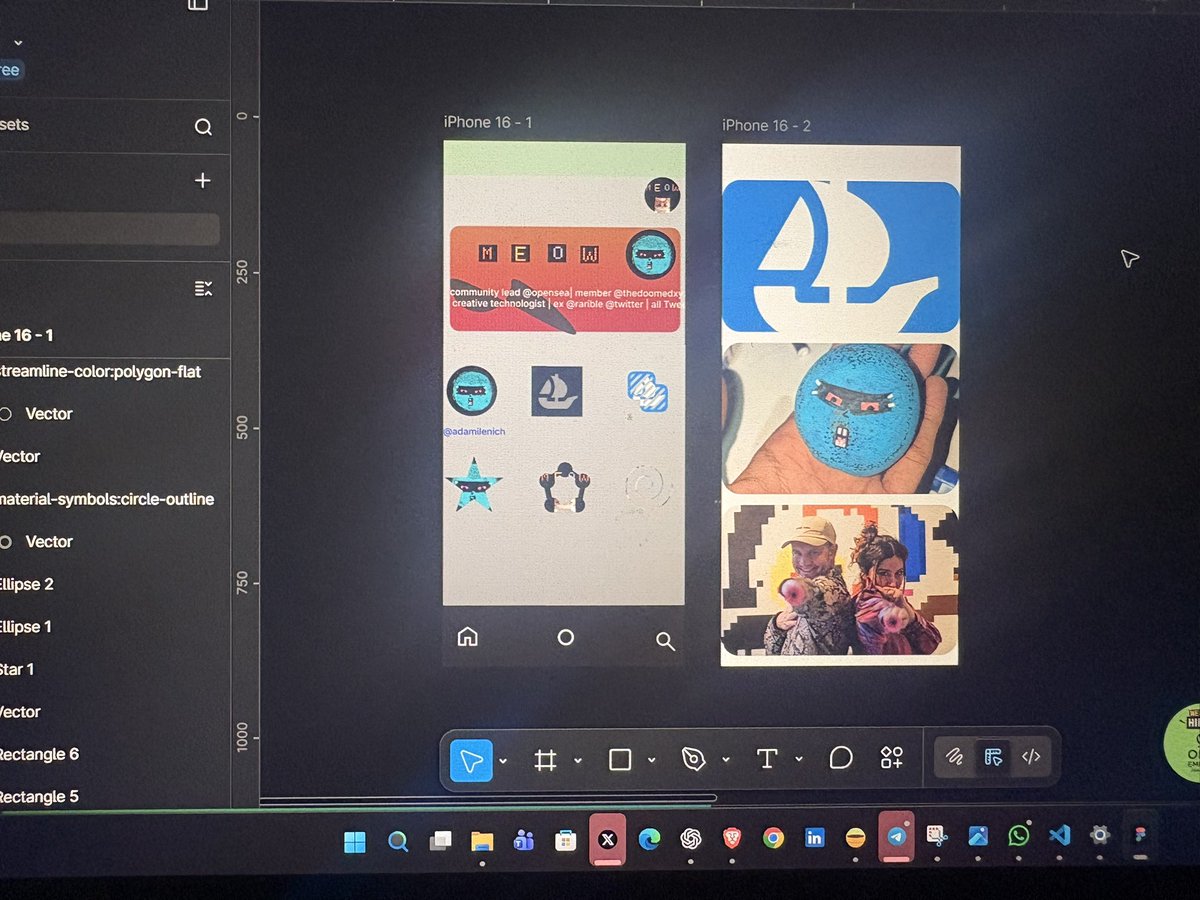The image size is (1200, 900).
Task: Select the material-symbols:circle-outline layer
Action: [x=107, y=499]
